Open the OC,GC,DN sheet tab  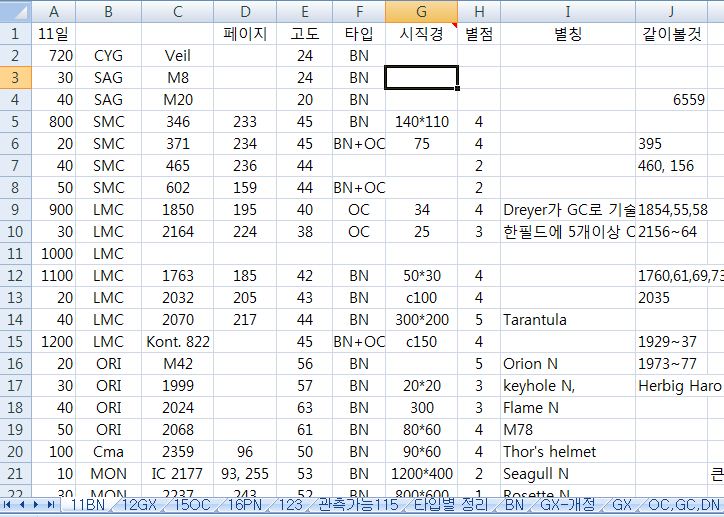click(x=684, y=506)
